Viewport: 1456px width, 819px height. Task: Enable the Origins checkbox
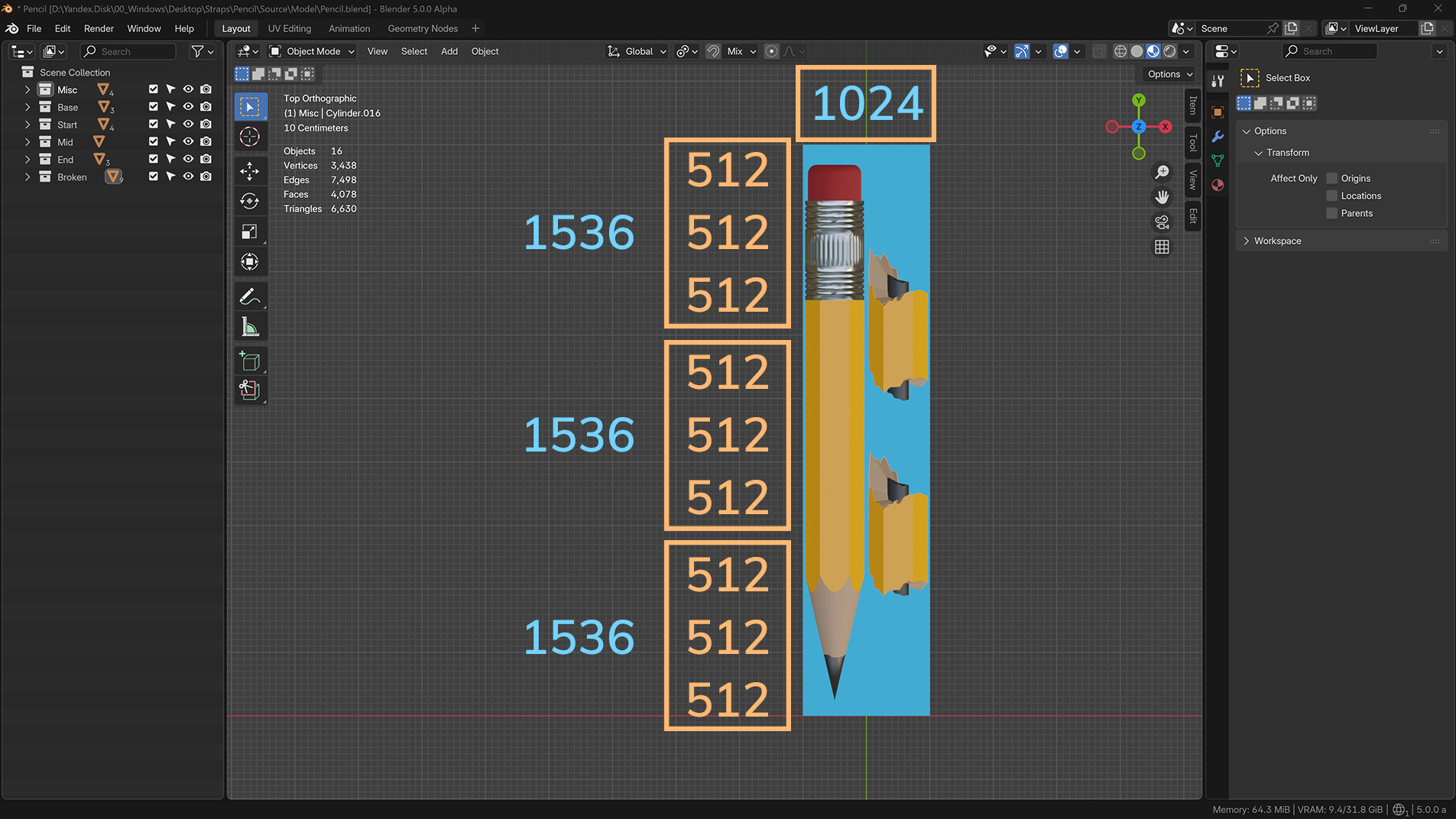(1332, 178)
